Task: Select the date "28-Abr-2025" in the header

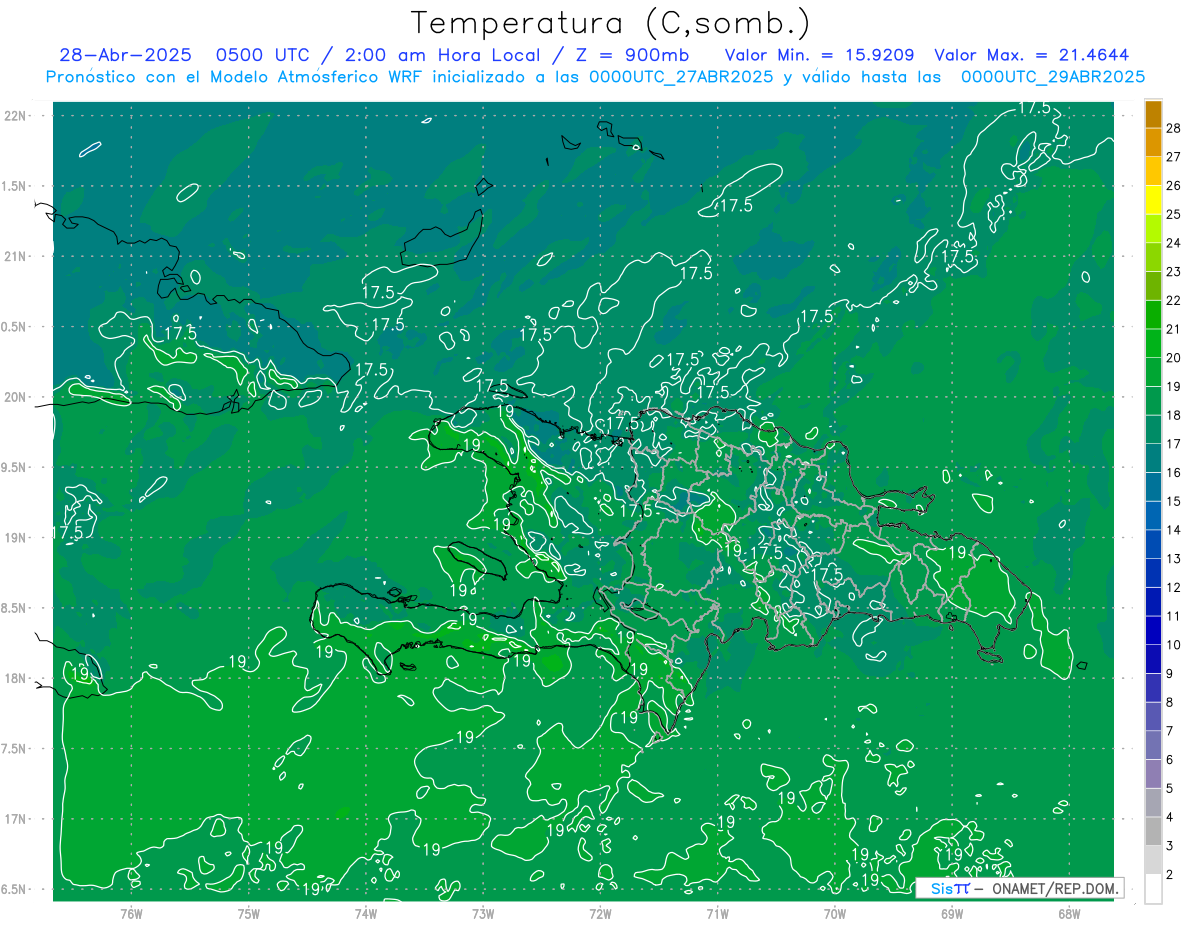Action: [x=126, y=55]
